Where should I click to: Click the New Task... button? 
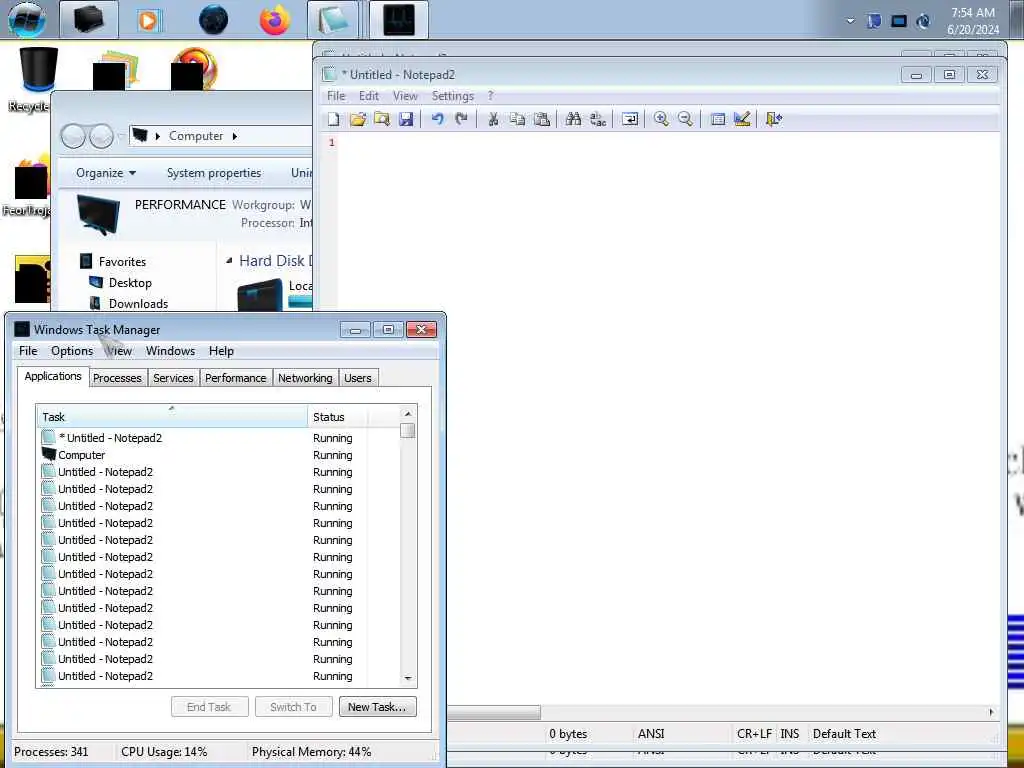(x=377, y=707)
